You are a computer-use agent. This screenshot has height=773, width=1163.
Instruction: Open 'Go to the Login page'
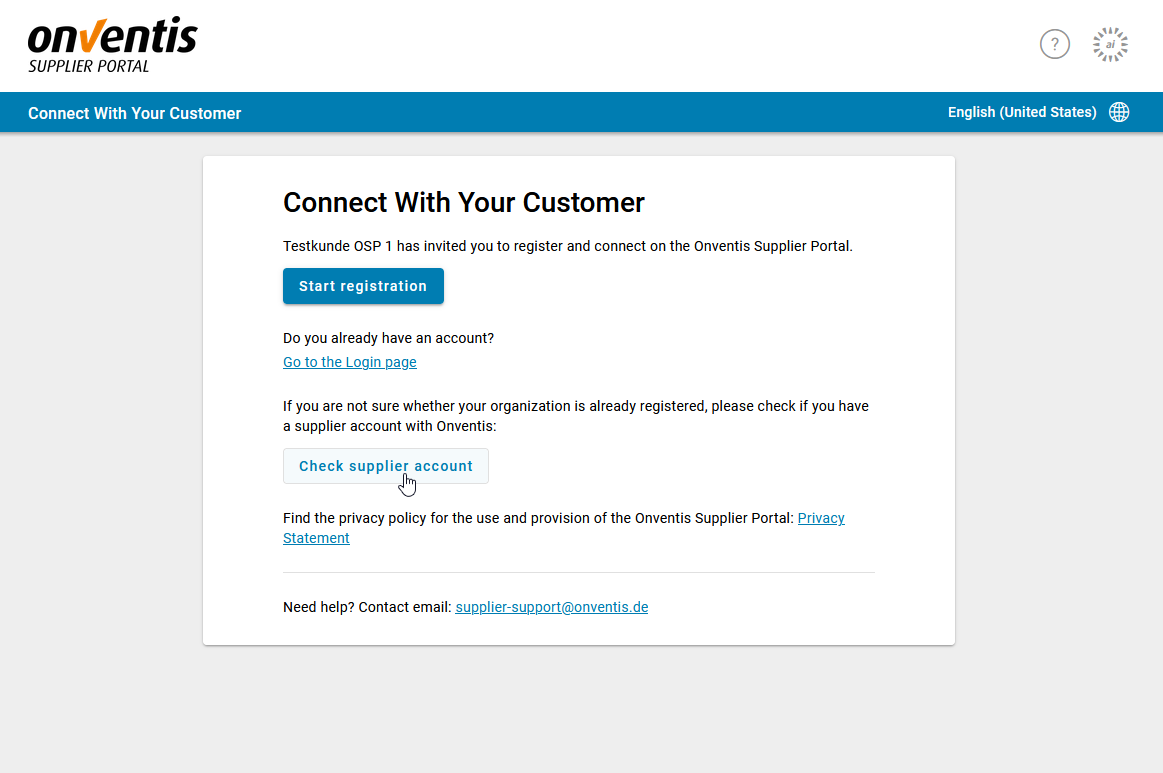pos(349,362)
